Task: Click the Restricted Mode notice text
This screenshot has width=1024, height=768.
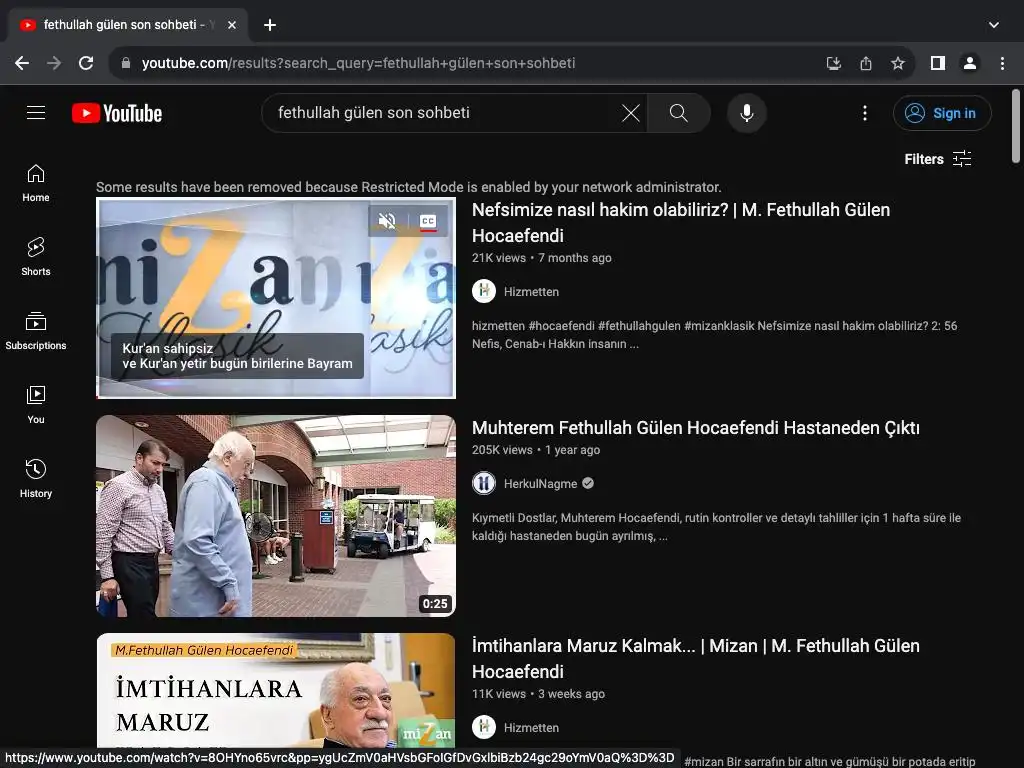Action: 409,187
